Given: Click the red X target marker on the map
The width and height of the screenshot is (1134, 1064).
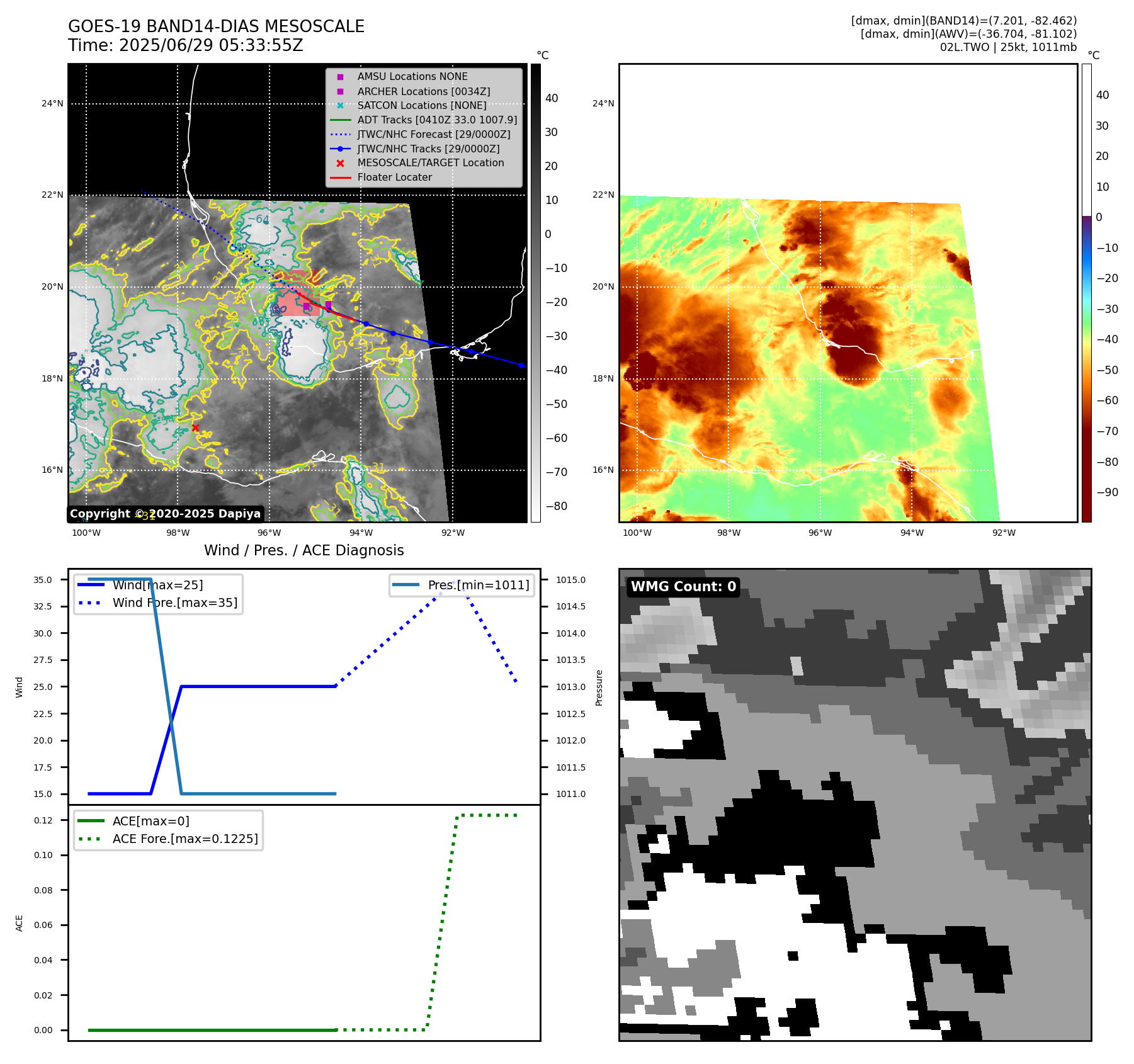Looking at the screenshot, I should tap(195, 427).
